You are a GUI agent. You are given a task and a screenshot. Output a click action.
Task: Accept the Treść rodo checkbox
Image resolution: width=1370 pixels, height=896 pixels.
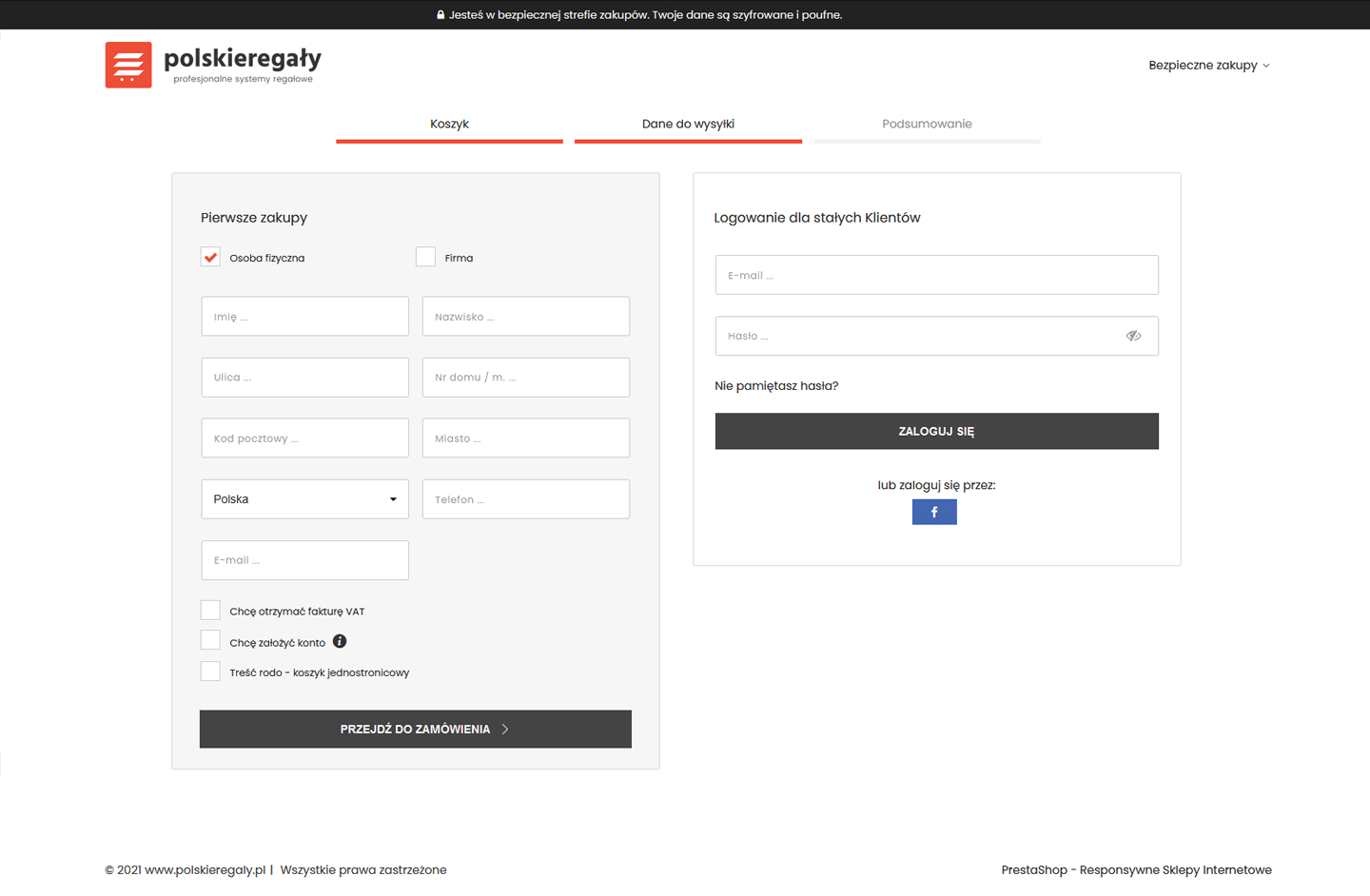click(210, 672)
